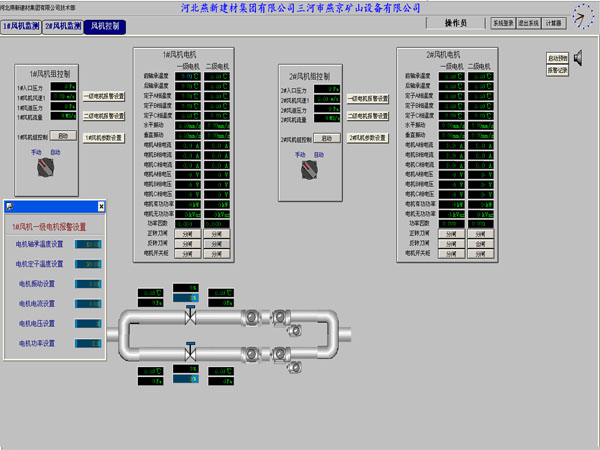
Task: Click the upper pipeline valve symbol
Action: [190, 317]
